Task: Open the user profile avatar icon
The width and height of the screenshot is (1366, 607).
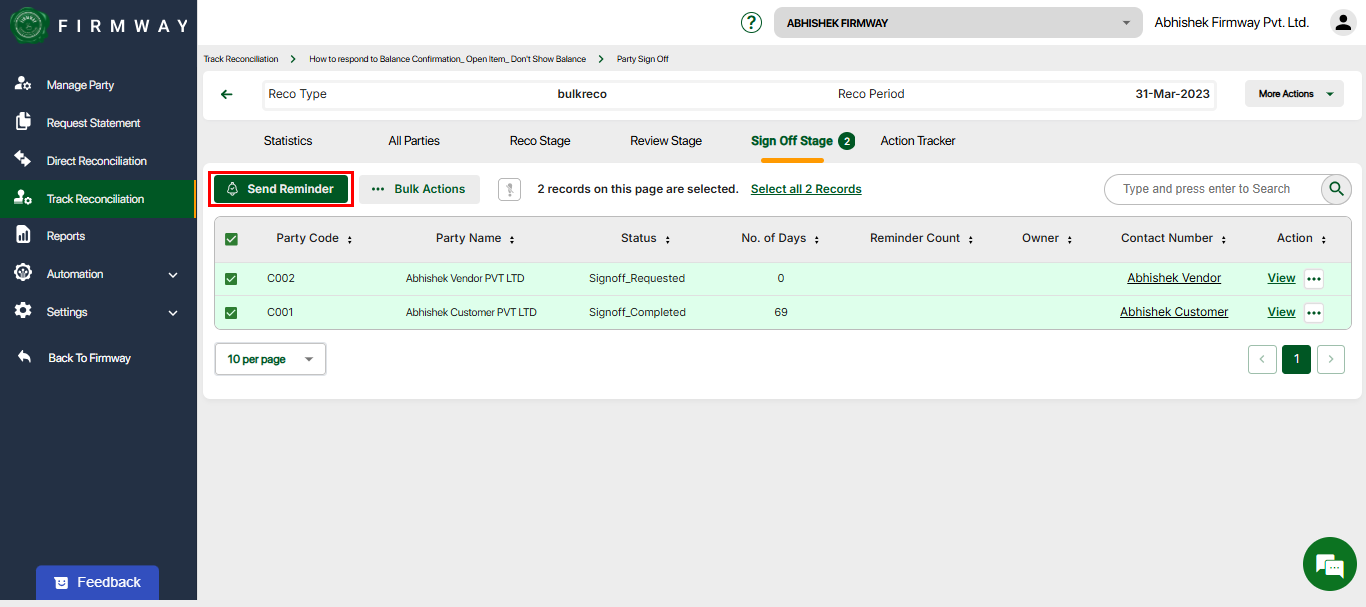Action: tap(1342, 22)
